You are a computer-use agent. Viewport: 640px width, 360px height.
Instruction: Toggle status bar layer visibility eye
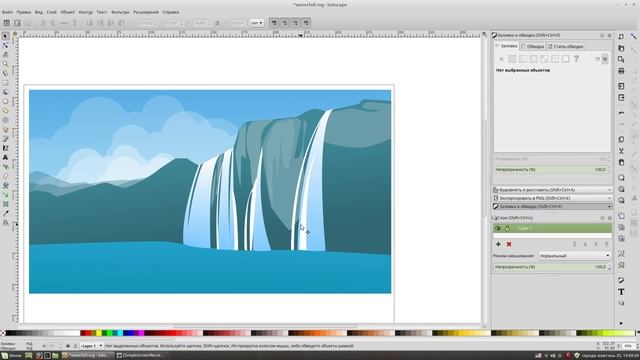tap(68, 346)
